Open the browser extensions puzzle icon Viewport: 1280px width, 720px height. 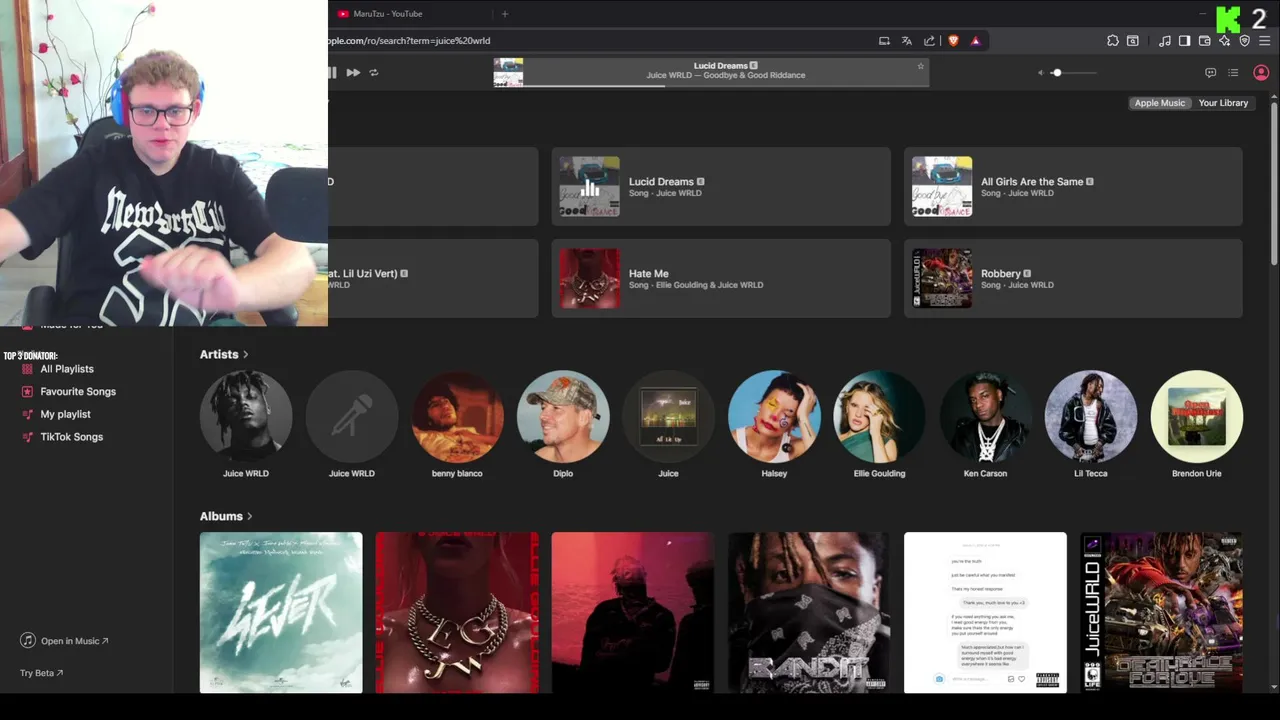click(1113, 41)
